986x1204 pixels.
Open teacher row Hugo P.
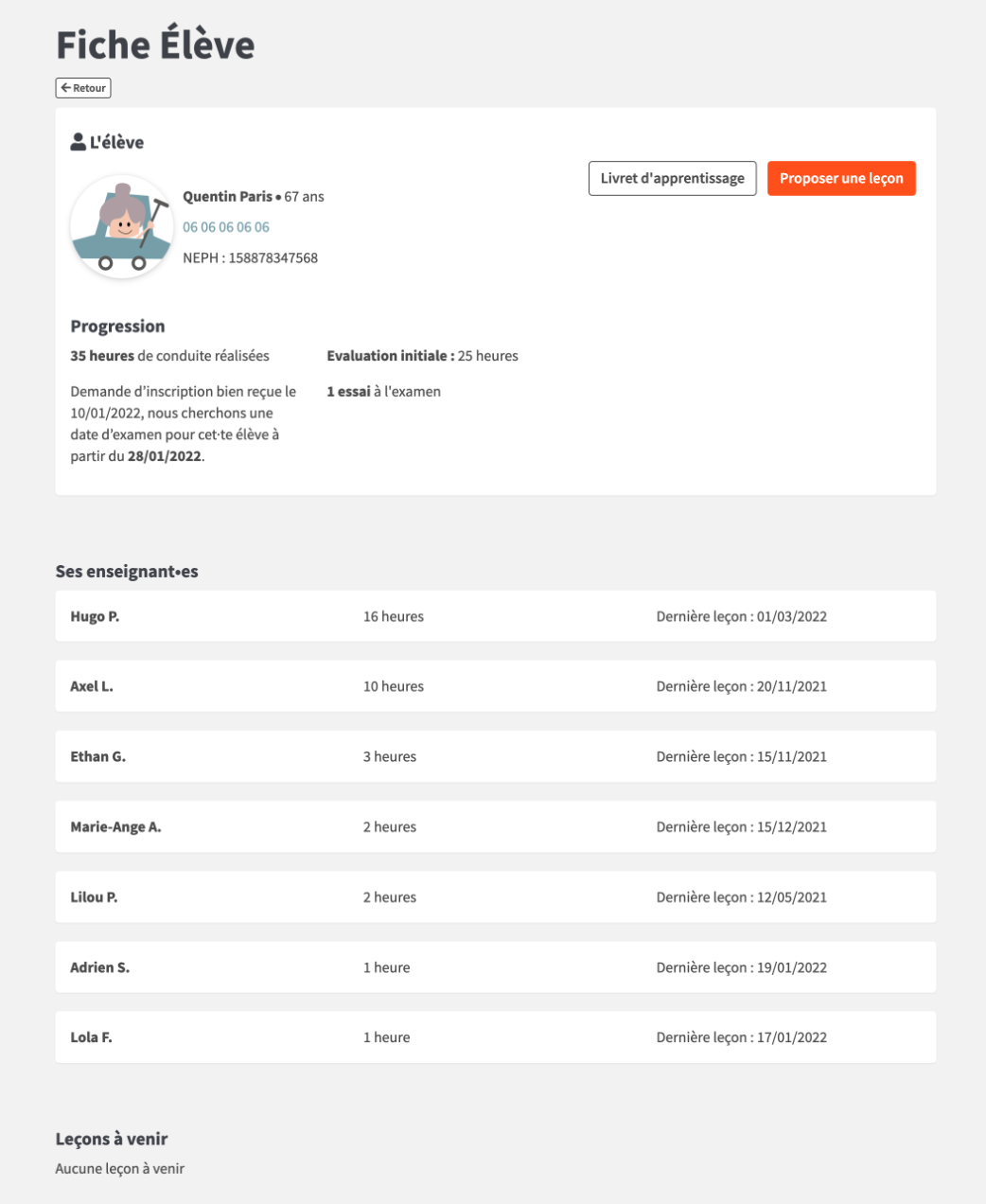click(x=496, y=616)
